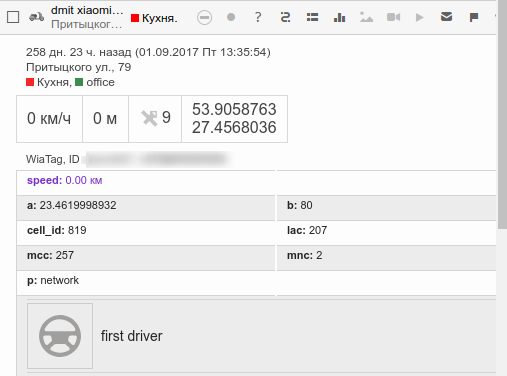Click the first driver steering wheel image

coord(60,336)
